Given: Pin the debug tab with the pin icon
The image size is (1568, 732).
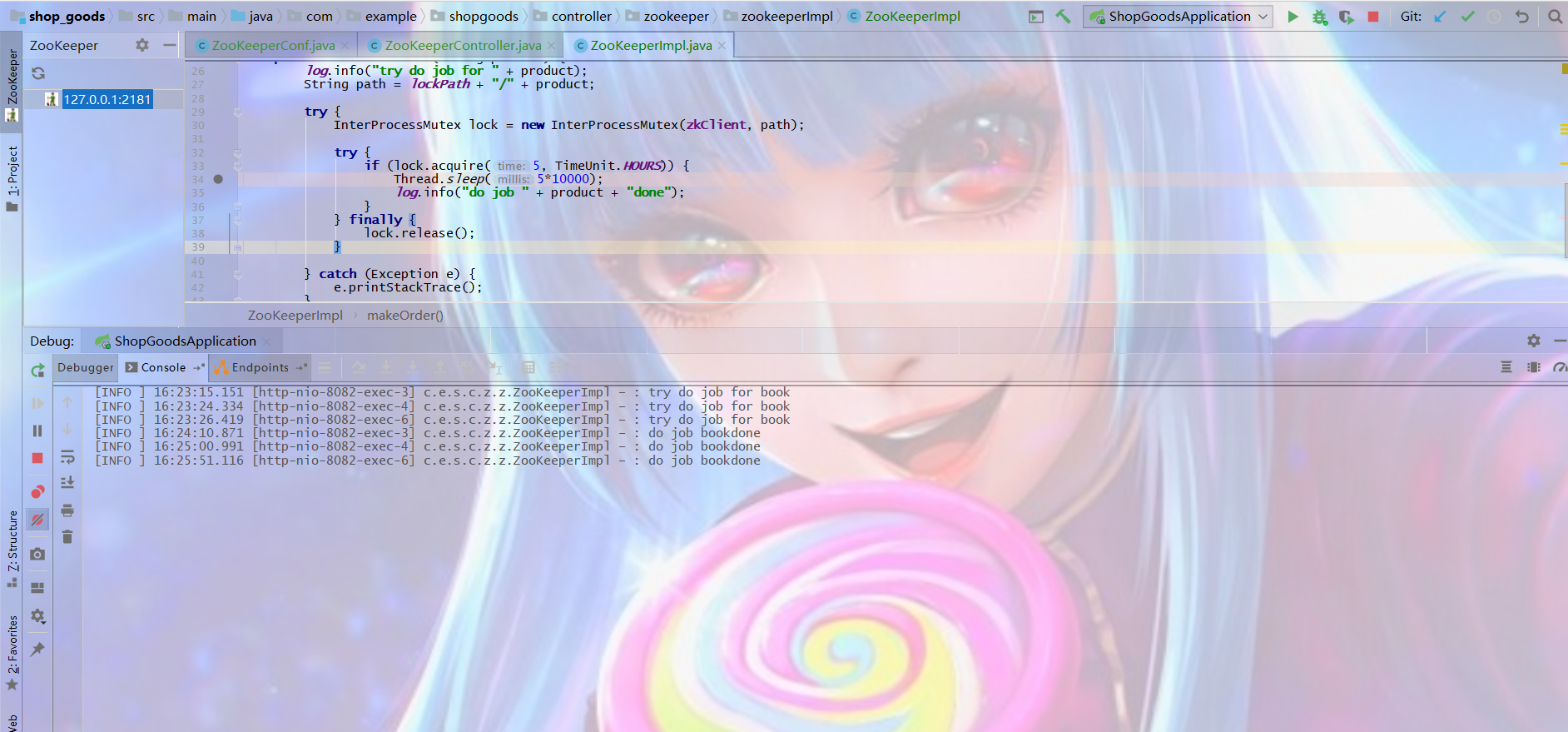Looking at the screenshot, I should point(37,649).
